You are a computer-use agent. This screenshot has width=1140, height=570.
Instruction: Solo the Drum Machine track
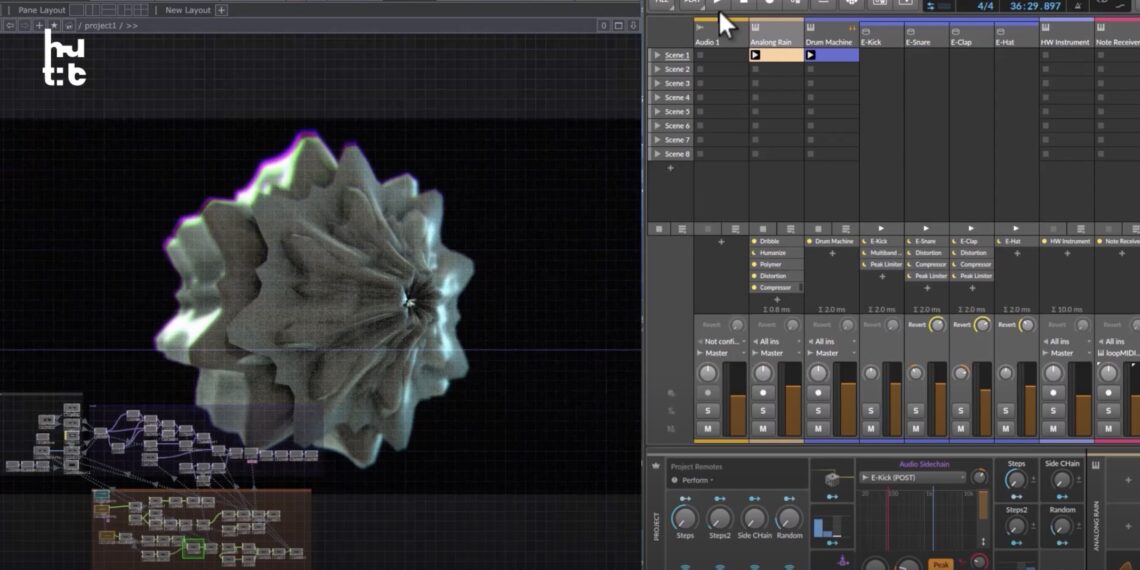[x=818, y=410]
